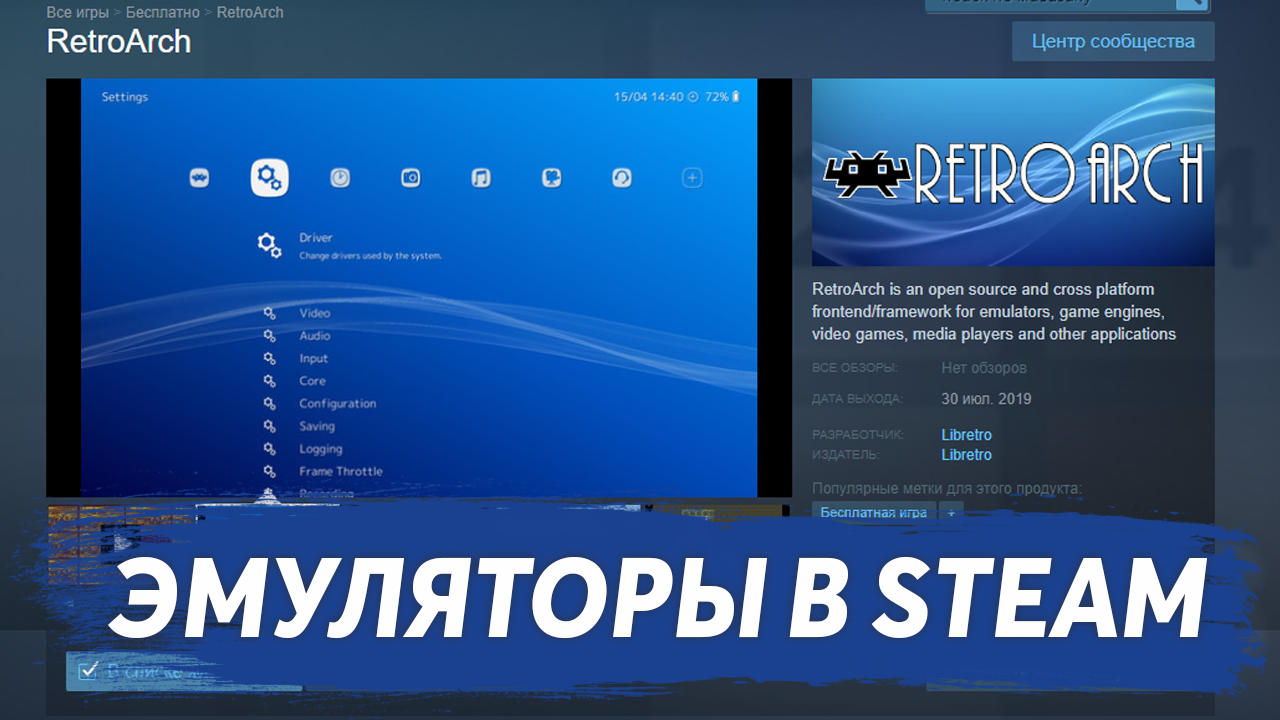Open the Driver settings entry
The image size is (1280, 720).
(316, 238)
